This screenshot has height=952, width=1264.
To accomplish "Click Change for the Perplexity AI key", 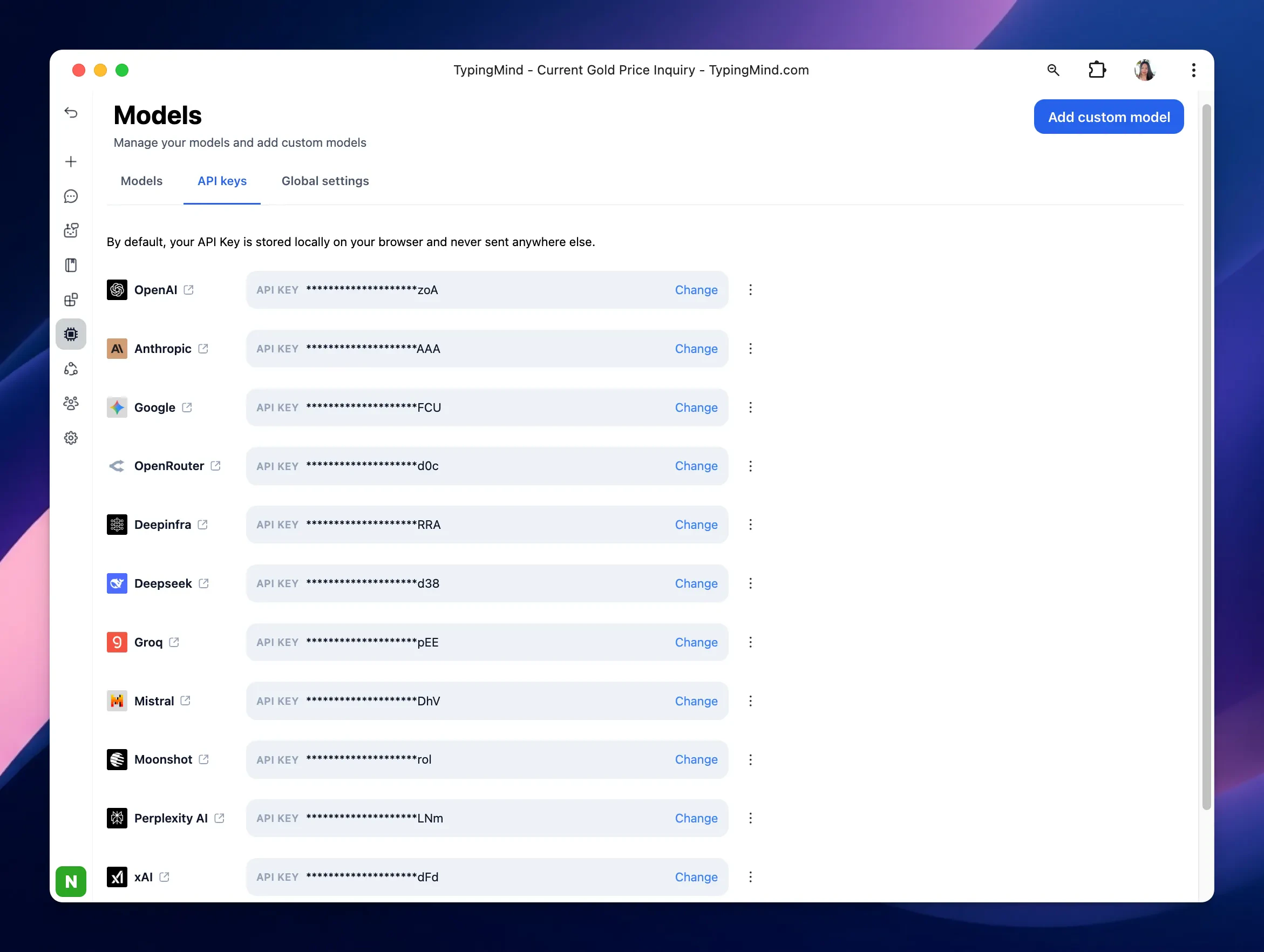I will pyautogui.click(x=696, y=818).
